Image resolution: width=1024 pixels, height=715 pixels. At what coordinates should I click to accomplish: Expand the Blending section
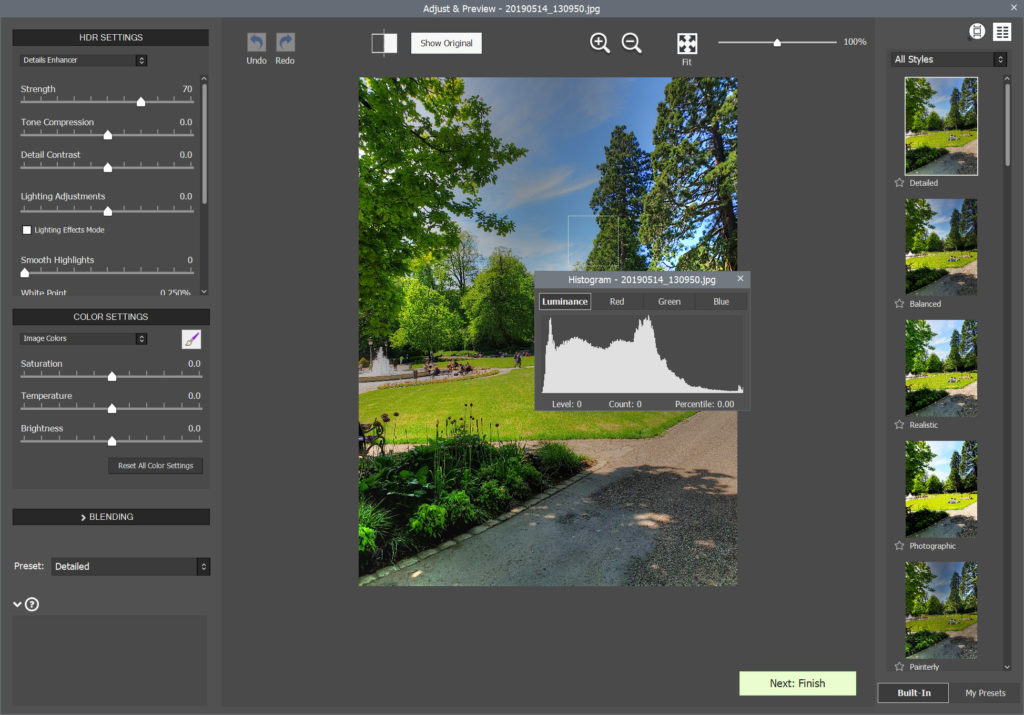[111, 517]
